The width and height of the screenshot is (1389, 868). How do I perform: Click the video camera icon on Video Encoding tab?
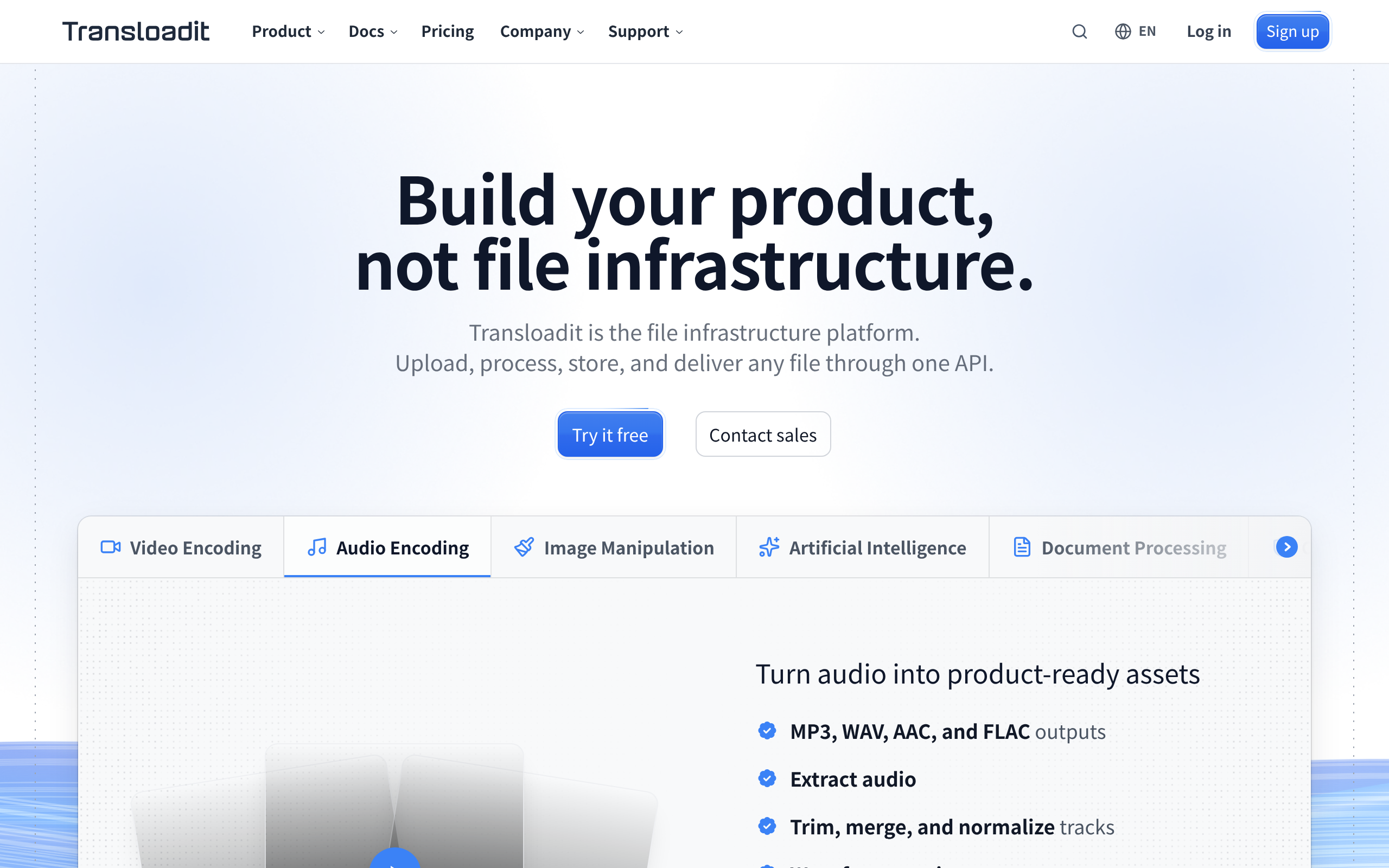click(x=111, y=547)
